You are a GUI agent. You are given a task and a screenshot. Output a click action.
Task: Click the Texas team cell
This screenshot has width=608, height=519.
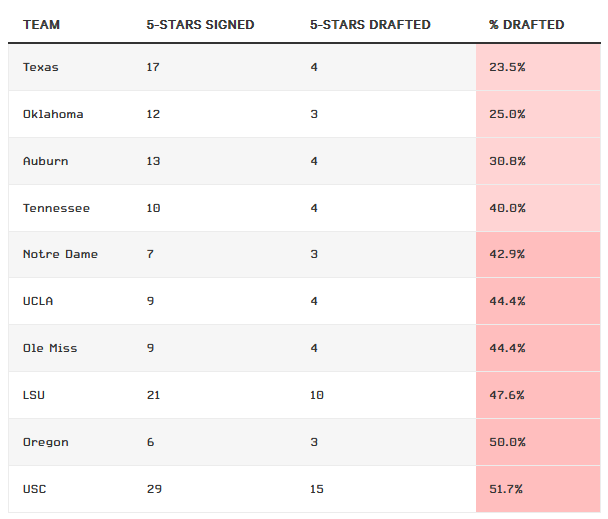41,67
